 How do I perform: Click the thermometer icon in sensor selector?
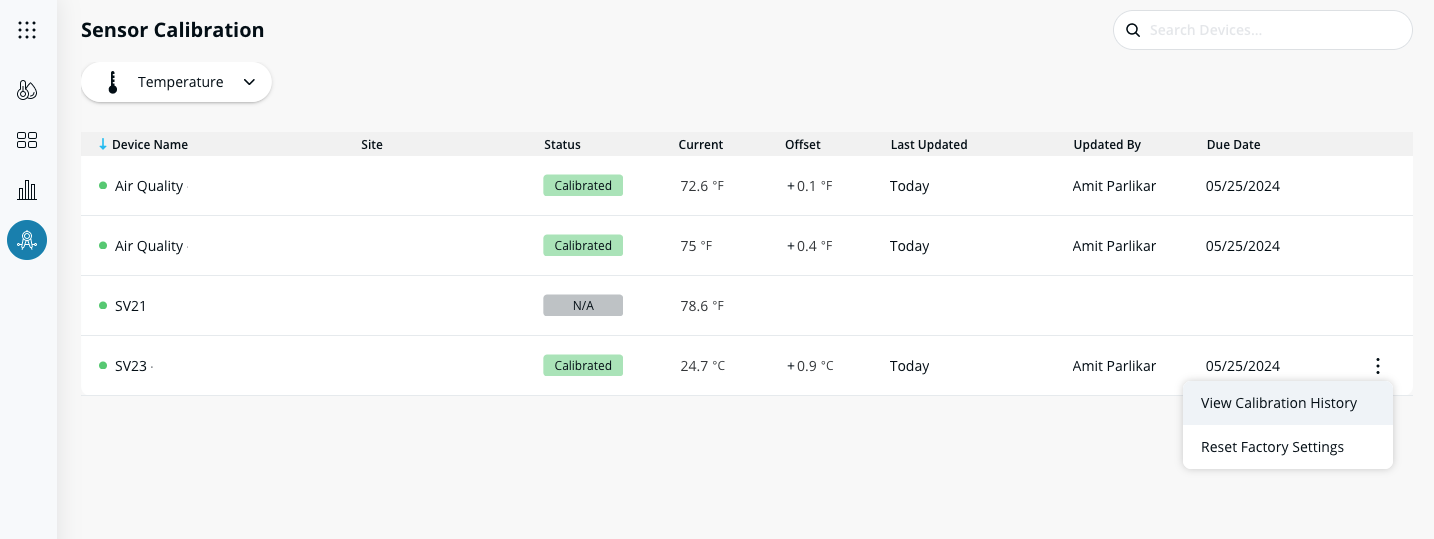coord(113,82)
